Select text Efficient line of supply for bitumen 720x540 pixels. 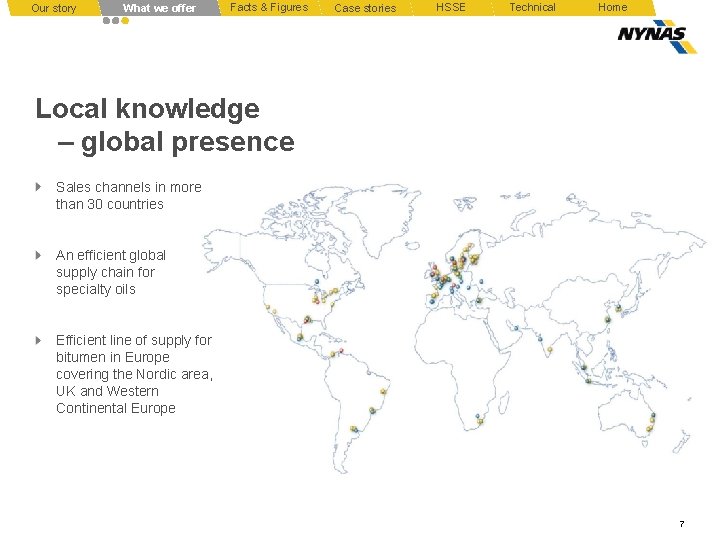[134, 374]
